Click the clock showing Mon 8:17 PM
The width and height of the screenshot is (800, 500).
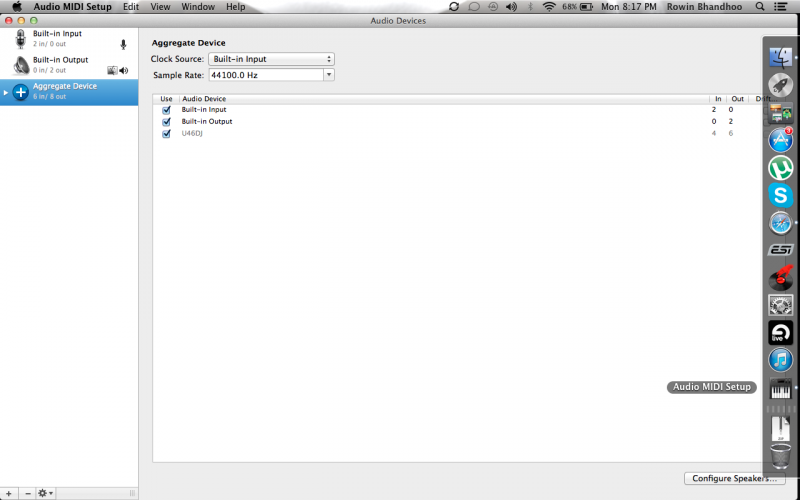tap(629, 7)
